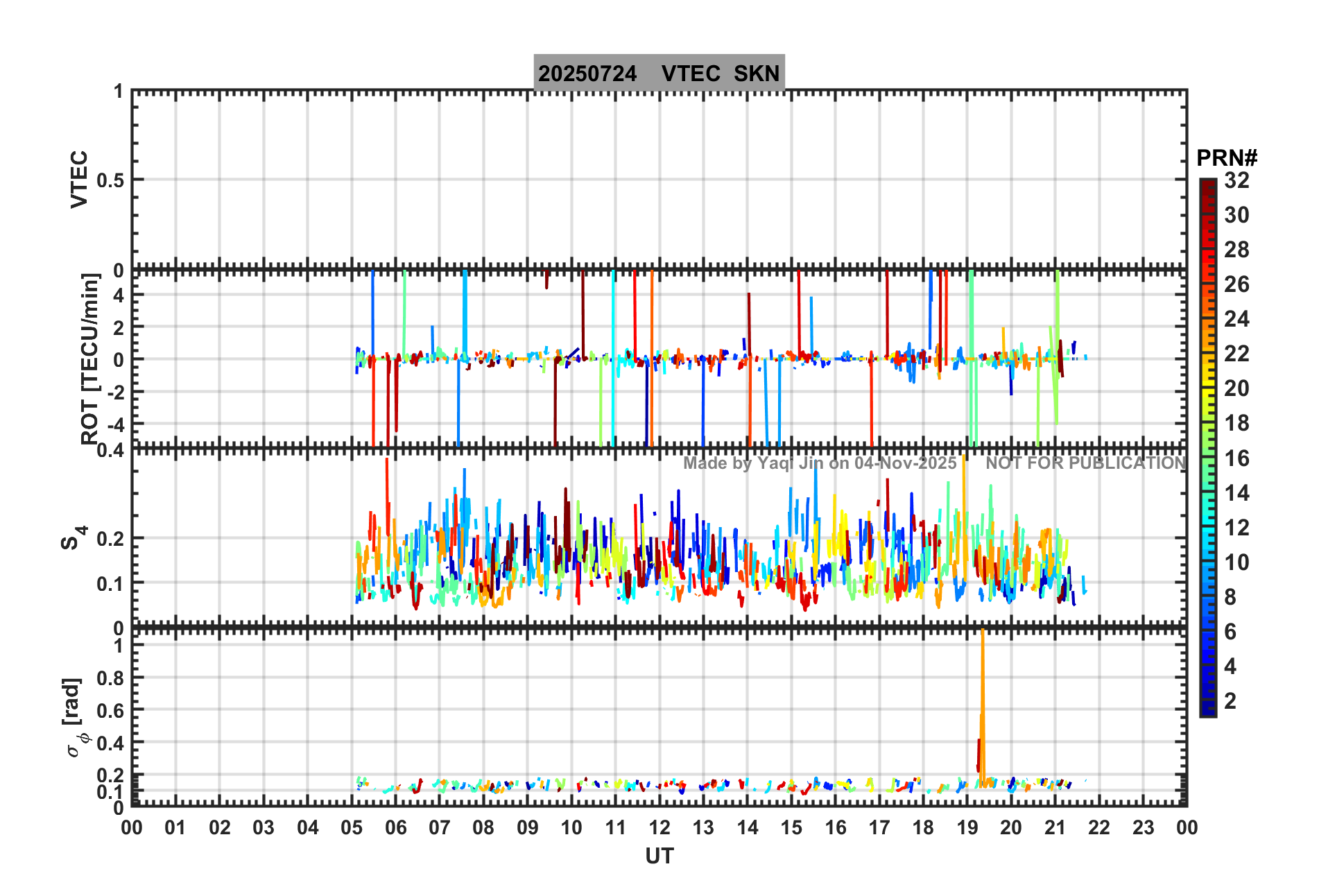Select the 0.6 tick on σφ axis

click(x=110, y=710)
